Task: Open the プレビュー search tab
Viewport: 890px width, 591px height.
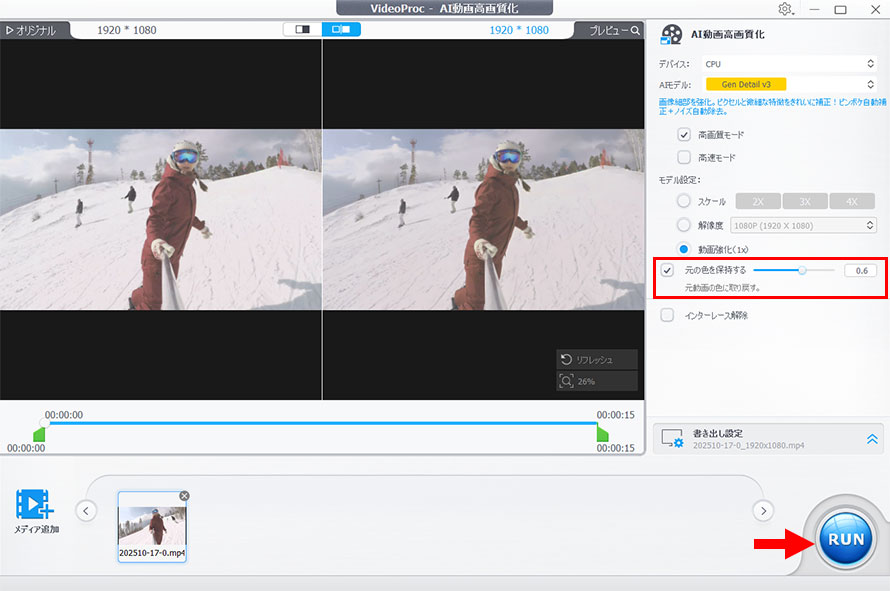Action: pos(614,31)
